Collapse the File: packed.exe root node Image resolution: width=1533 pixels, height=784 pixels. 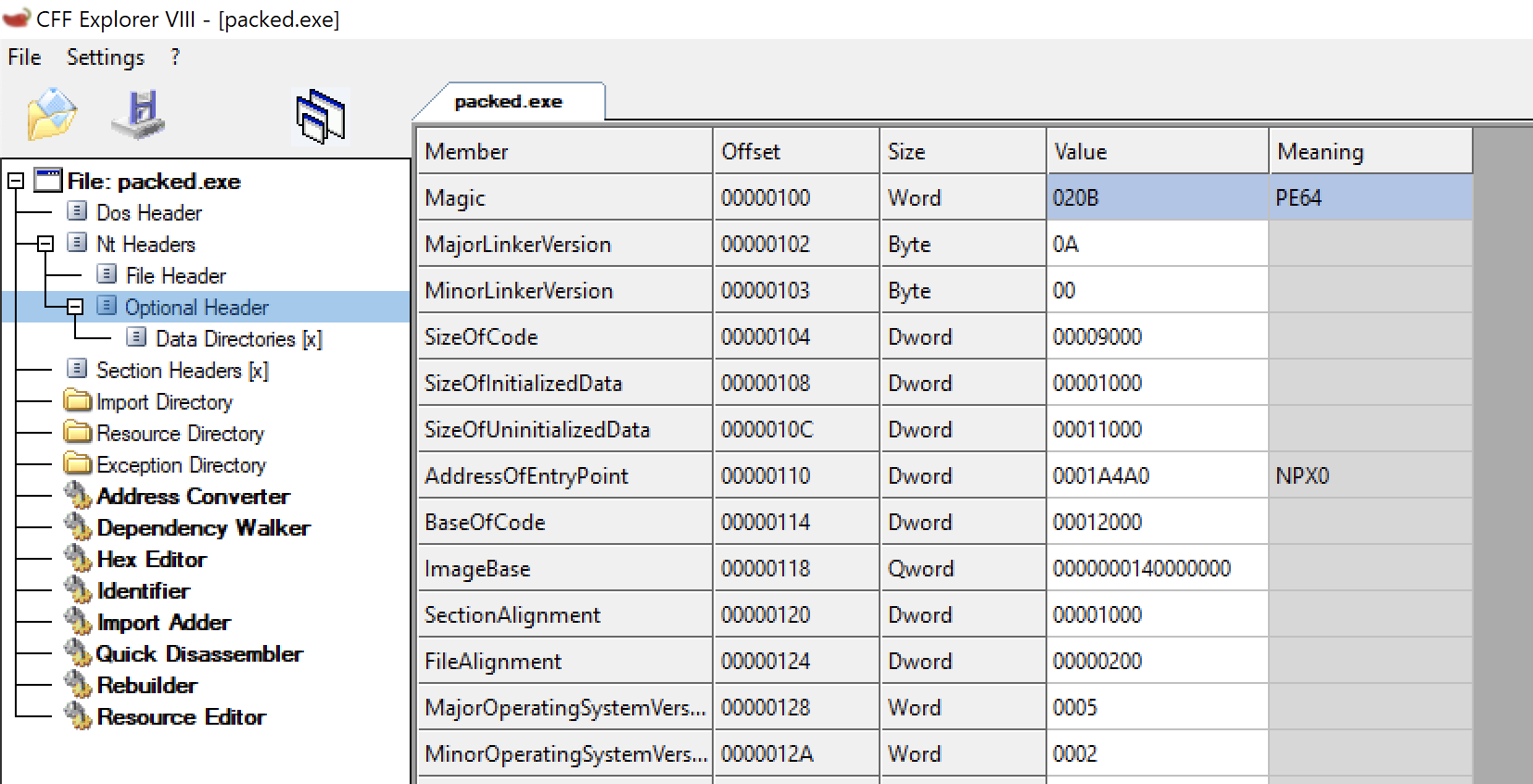(x=16, y=182)
